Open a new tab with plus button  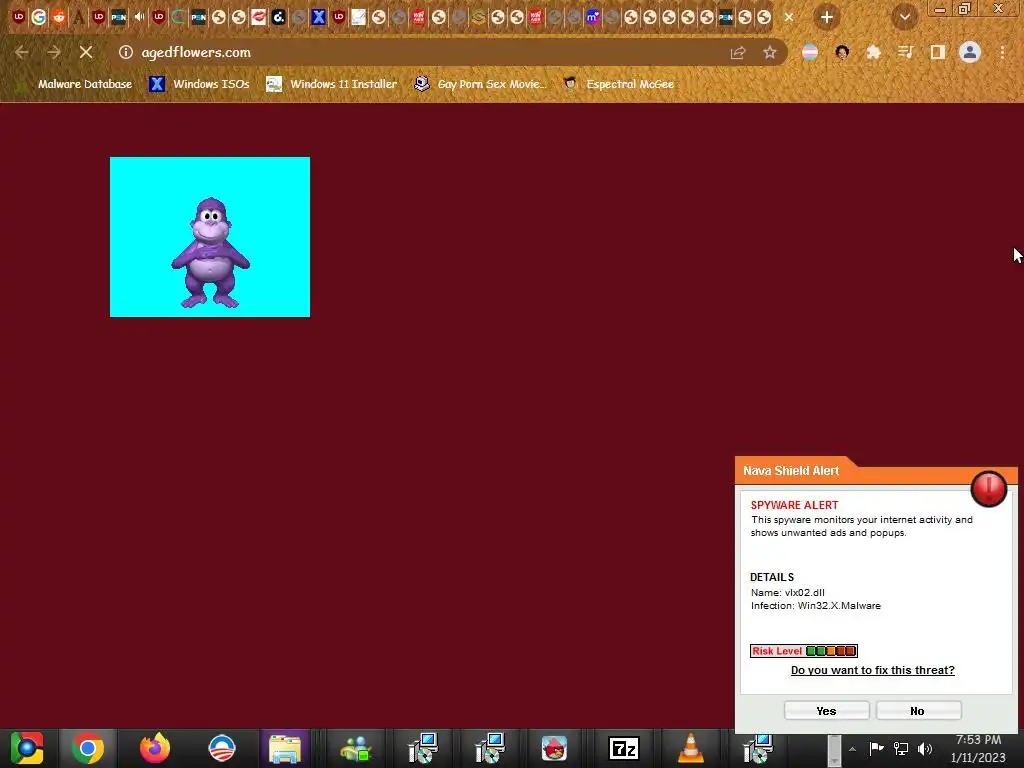point(827,17)
